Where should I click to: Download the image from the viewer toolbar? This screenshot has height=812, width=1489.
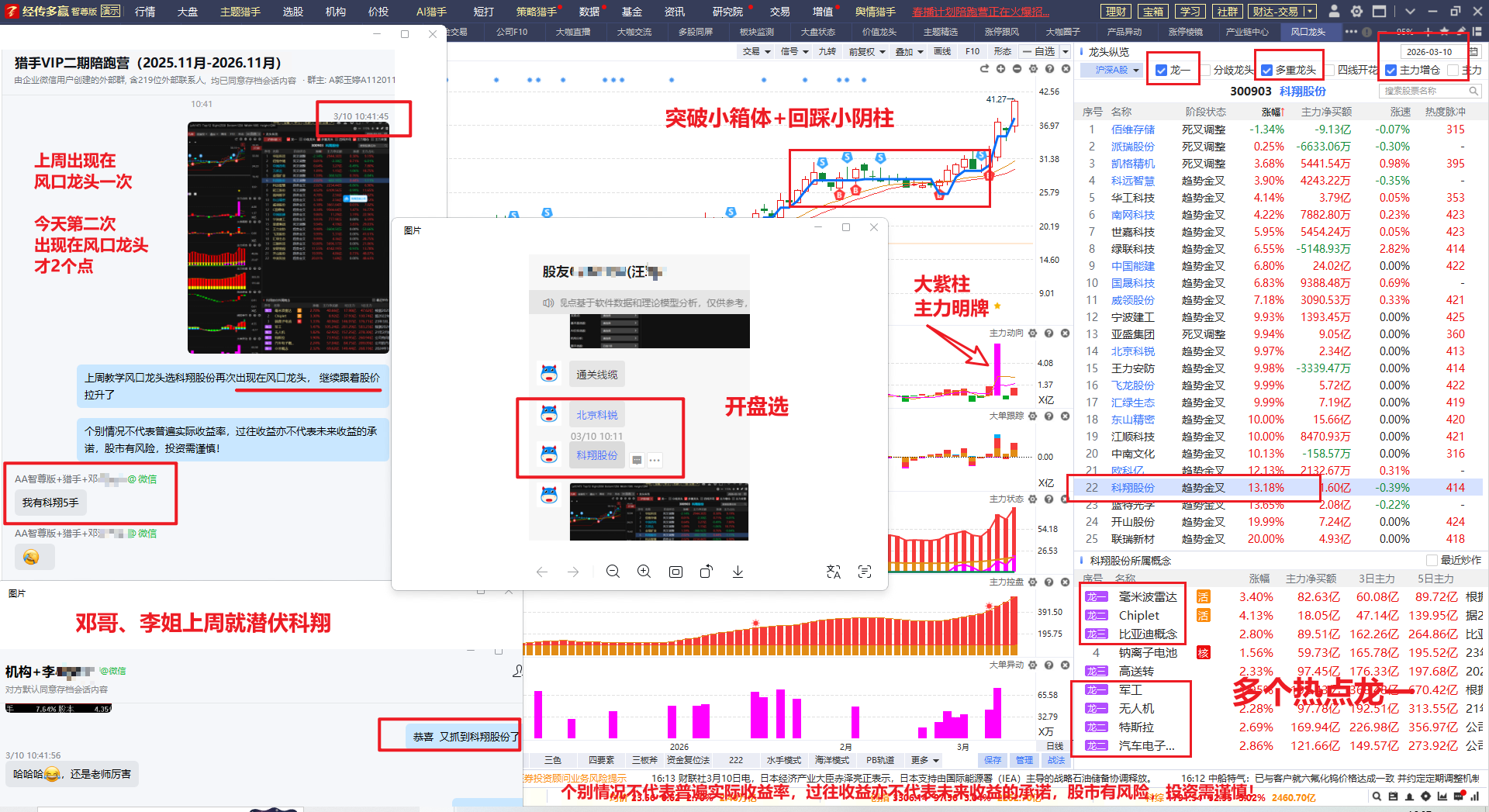pos(738,572)
